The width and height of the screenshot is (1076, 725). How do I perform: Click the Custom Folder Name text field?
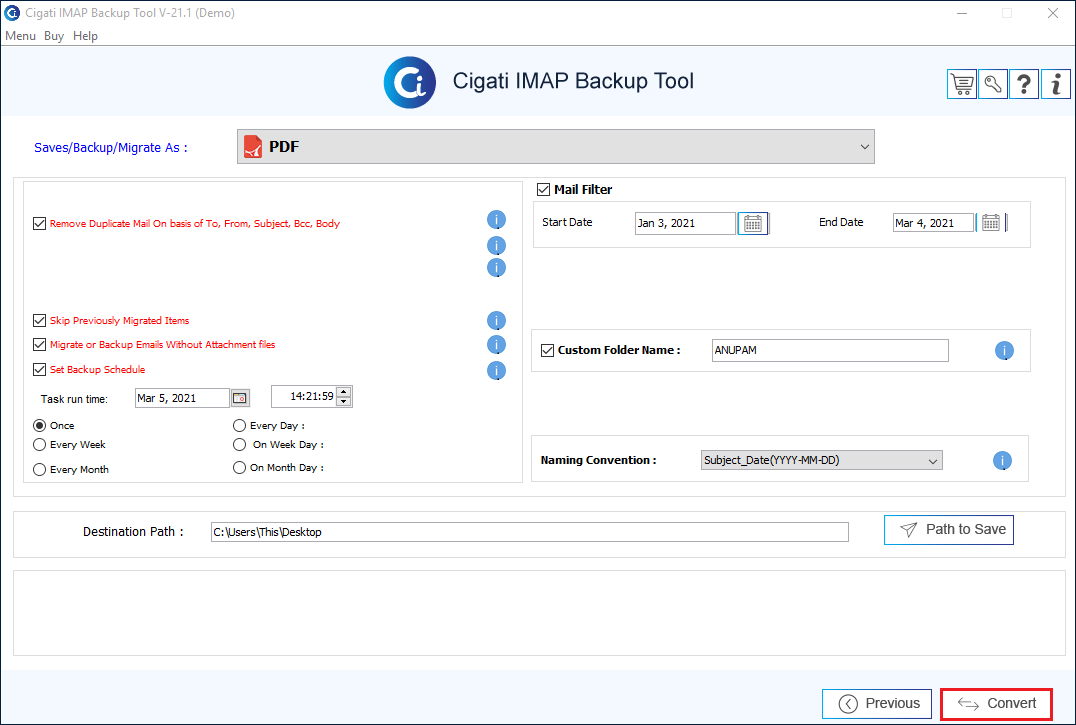point(830,350)
